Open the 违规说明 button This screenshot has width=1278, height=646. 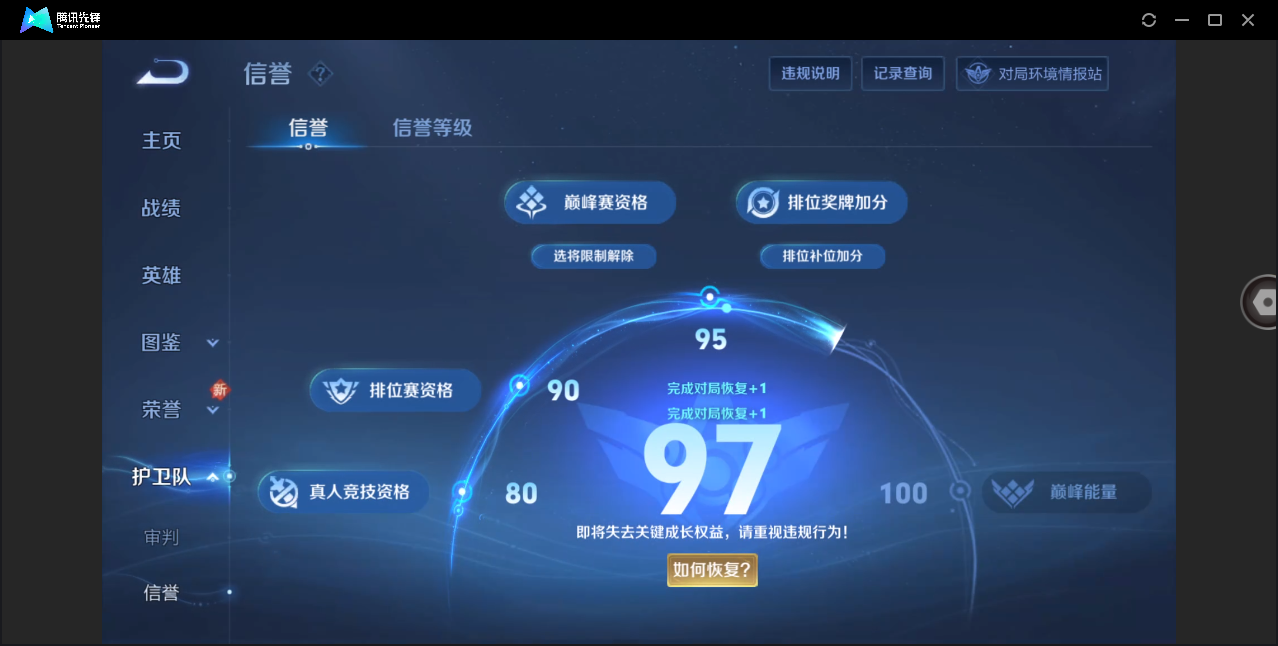tap(810, 74)
